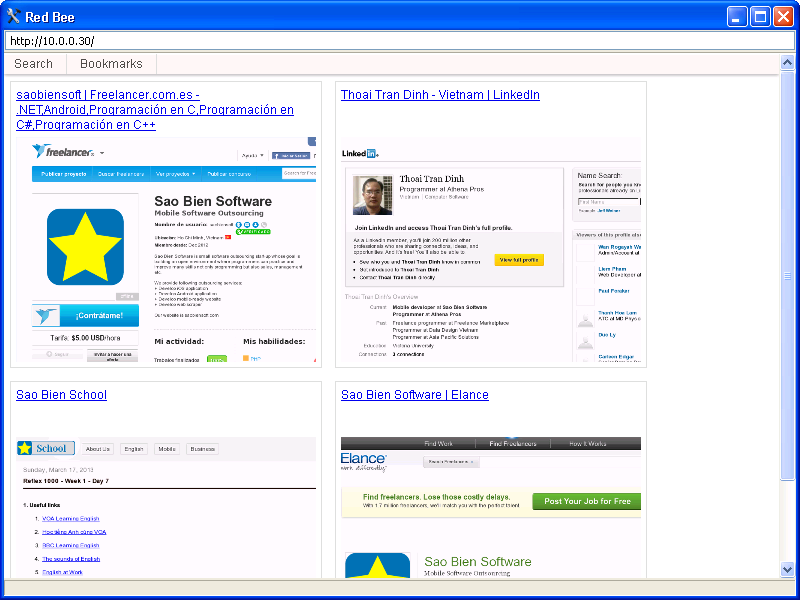800x600 pixels.
Task: Open the Bookmarks tab
Action: click(x=111, y=64)
